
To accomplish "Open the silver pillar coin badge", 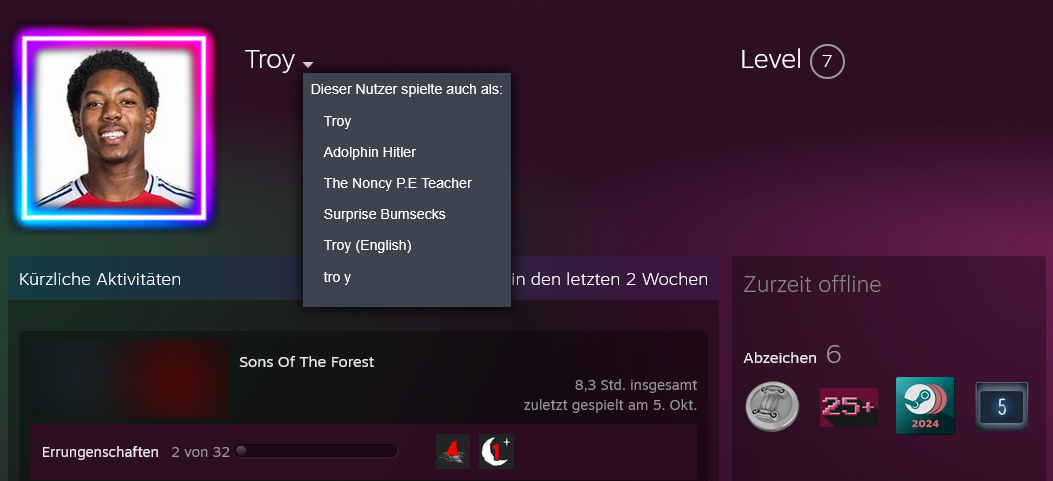I will click(772, 406).
